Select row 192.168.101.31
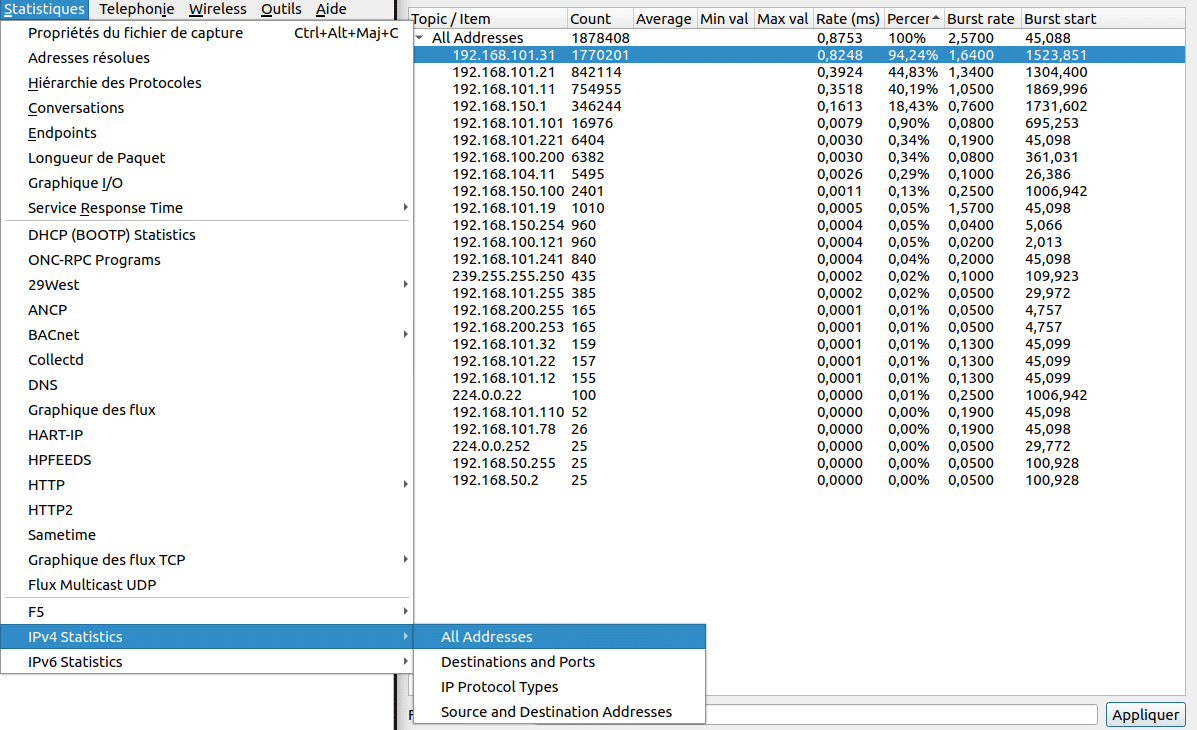The width and height of the screenshot is (1197, 730). 799,55
